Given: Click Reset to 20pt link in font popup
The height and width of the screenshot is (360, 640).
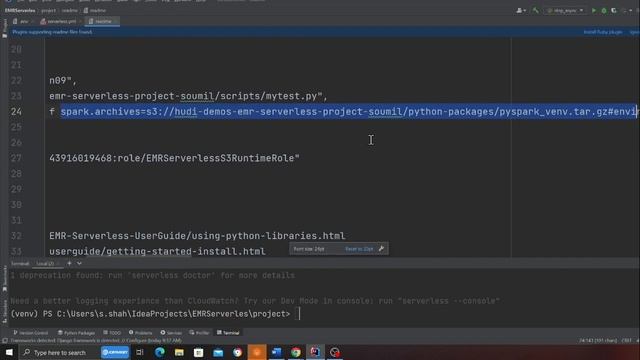Looking at the screenshot, I should pyautogui.click(x=359, y=249).
